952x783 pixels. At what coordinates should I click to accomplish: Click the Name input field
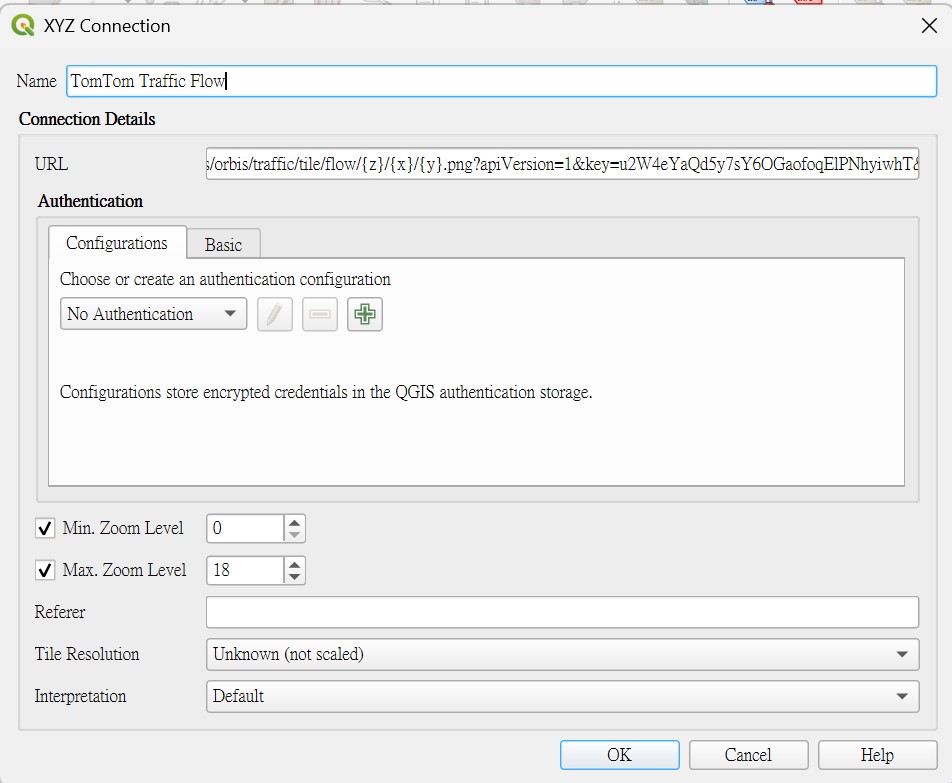point(502,81)
